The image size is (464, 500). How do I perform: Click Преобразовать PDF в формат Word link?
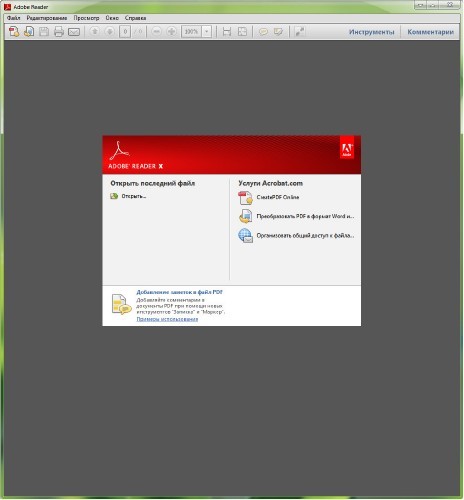pos(305,216)
